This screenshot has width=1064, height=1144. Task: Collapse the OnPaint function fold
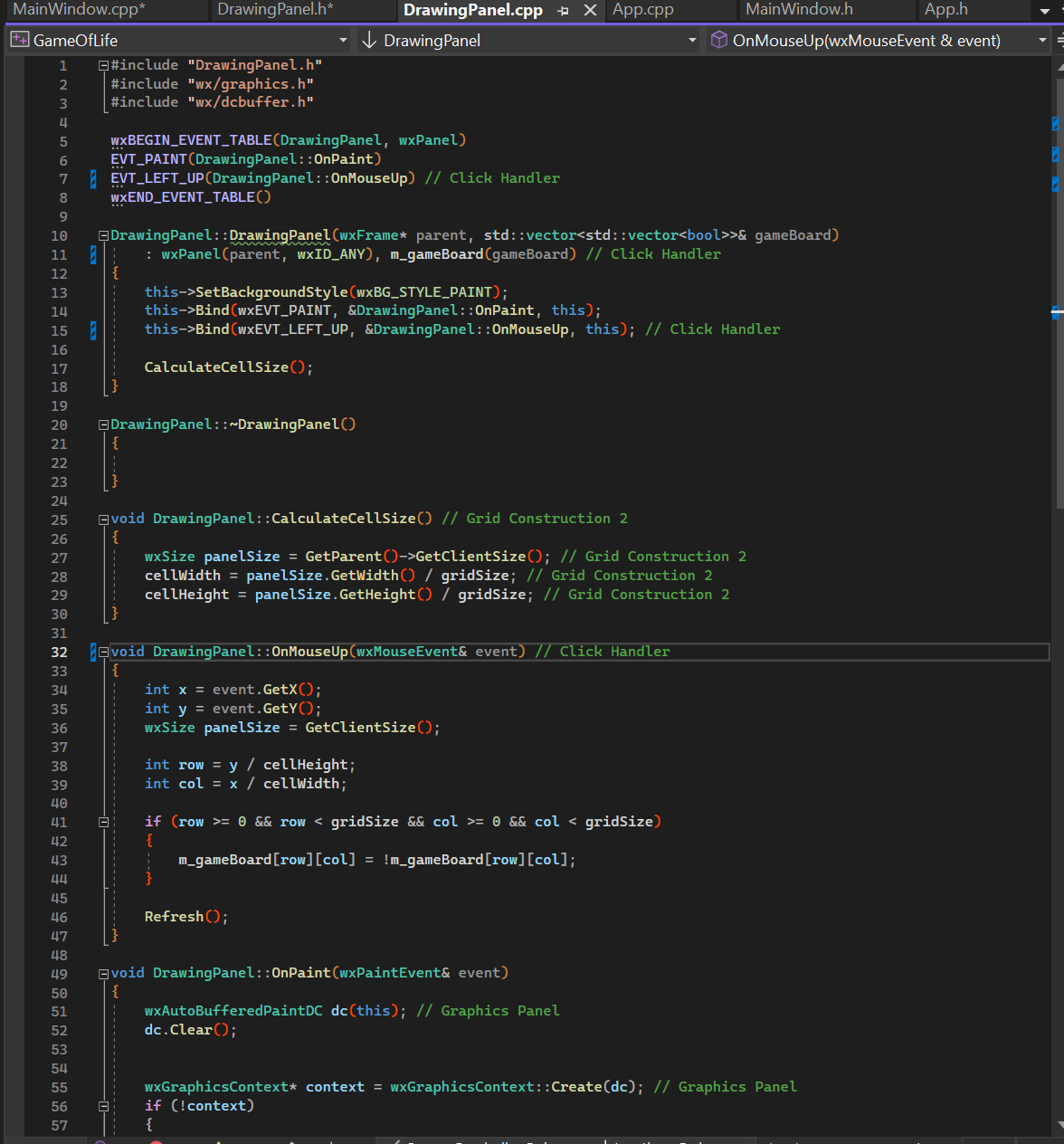coord(103,972)
